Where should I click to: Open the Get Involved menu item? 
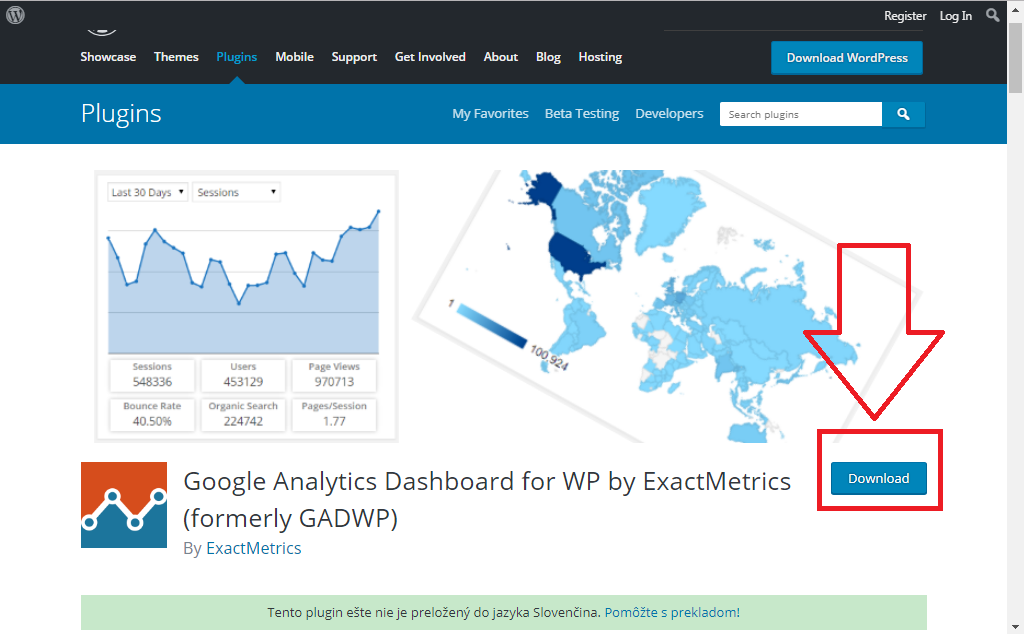430,57
